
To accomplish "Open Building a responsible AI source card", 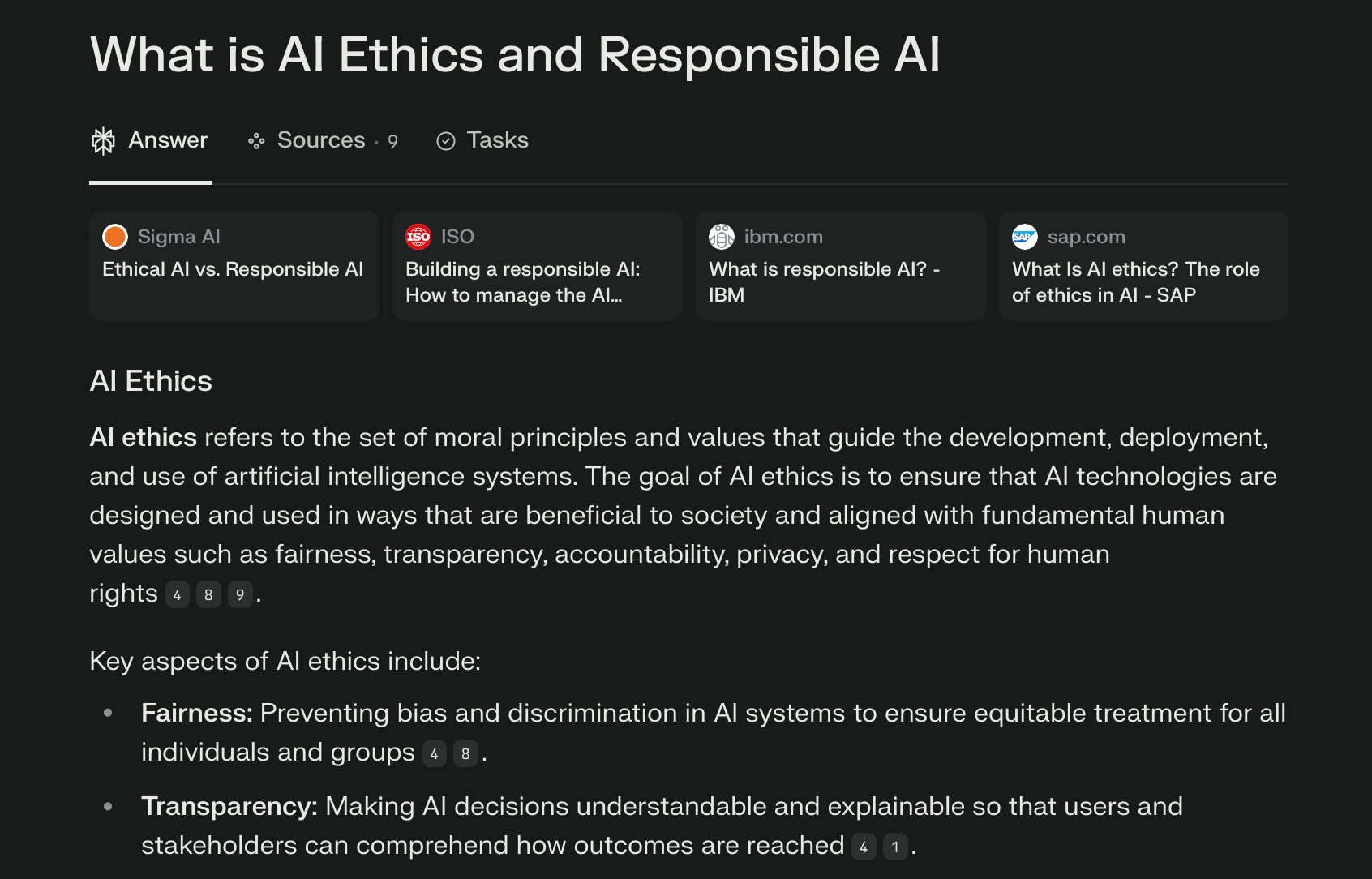I will 538,266.
